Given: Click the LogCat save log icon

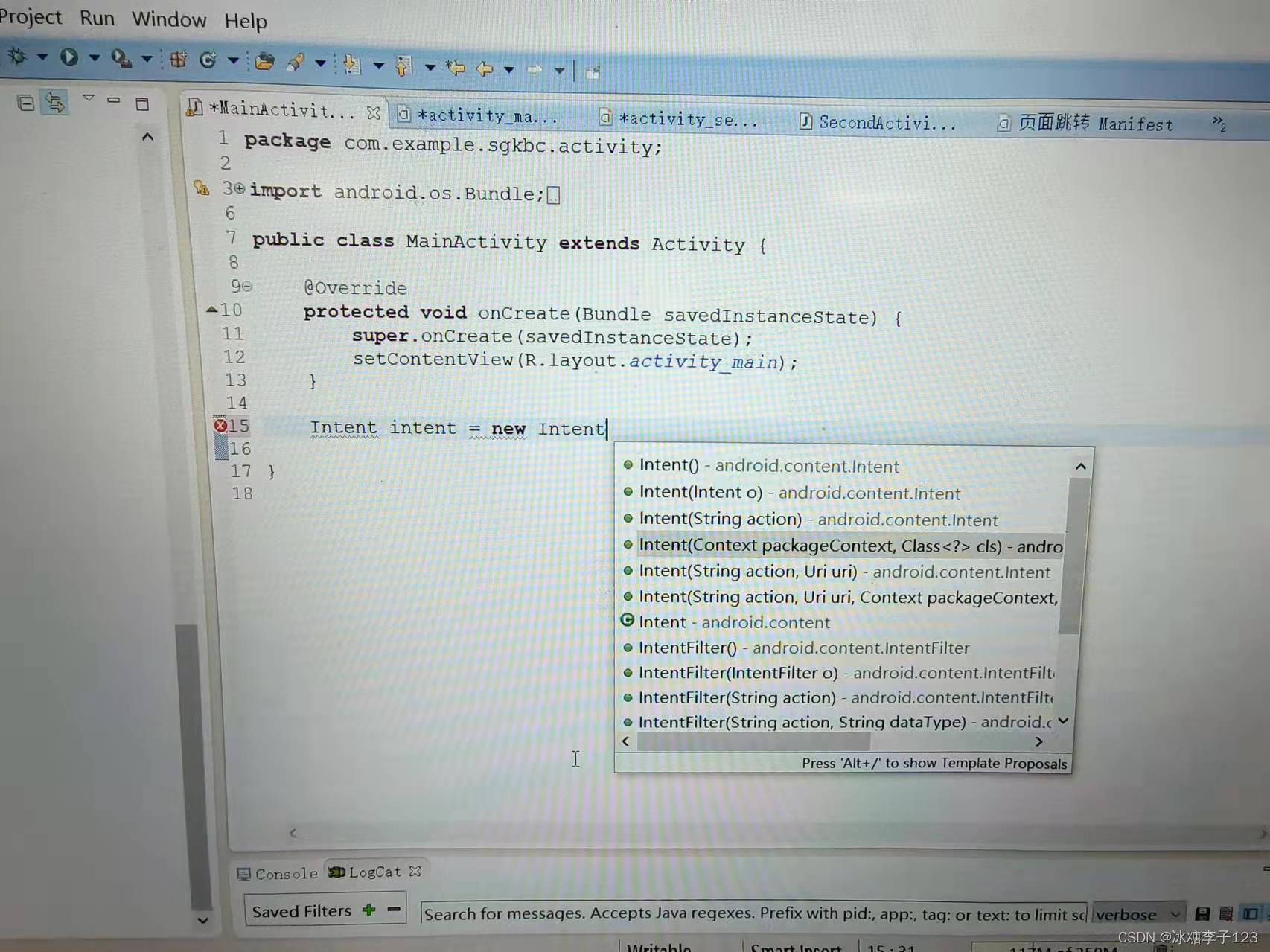Looking at the screenshot, I should click(1202, 914).
